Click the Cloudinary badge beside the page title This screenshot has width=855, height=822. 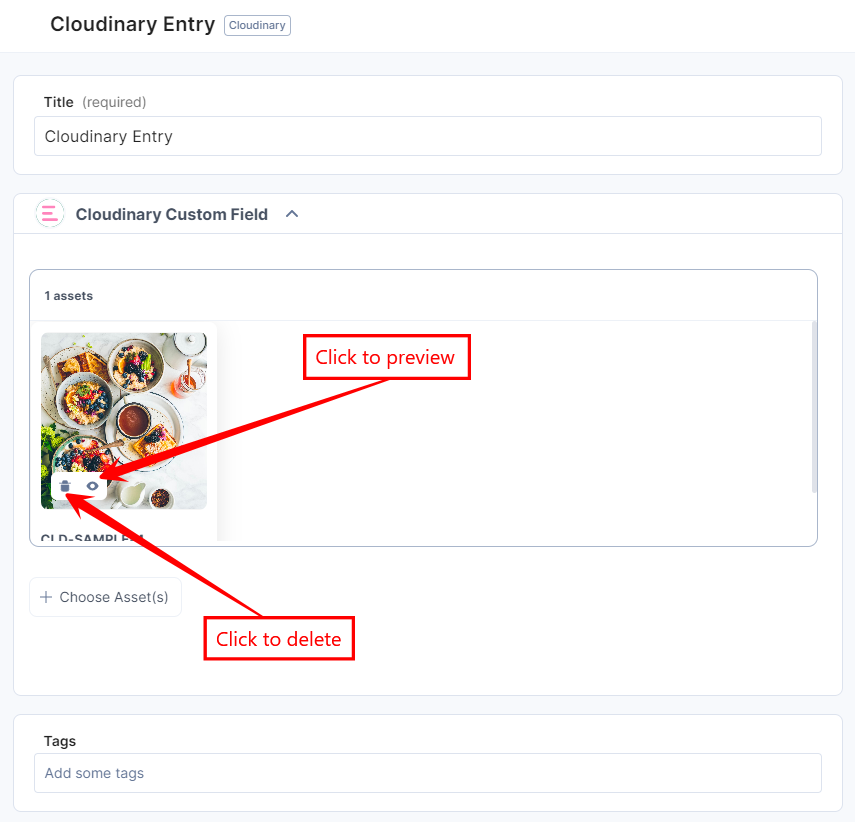[256, 25]
